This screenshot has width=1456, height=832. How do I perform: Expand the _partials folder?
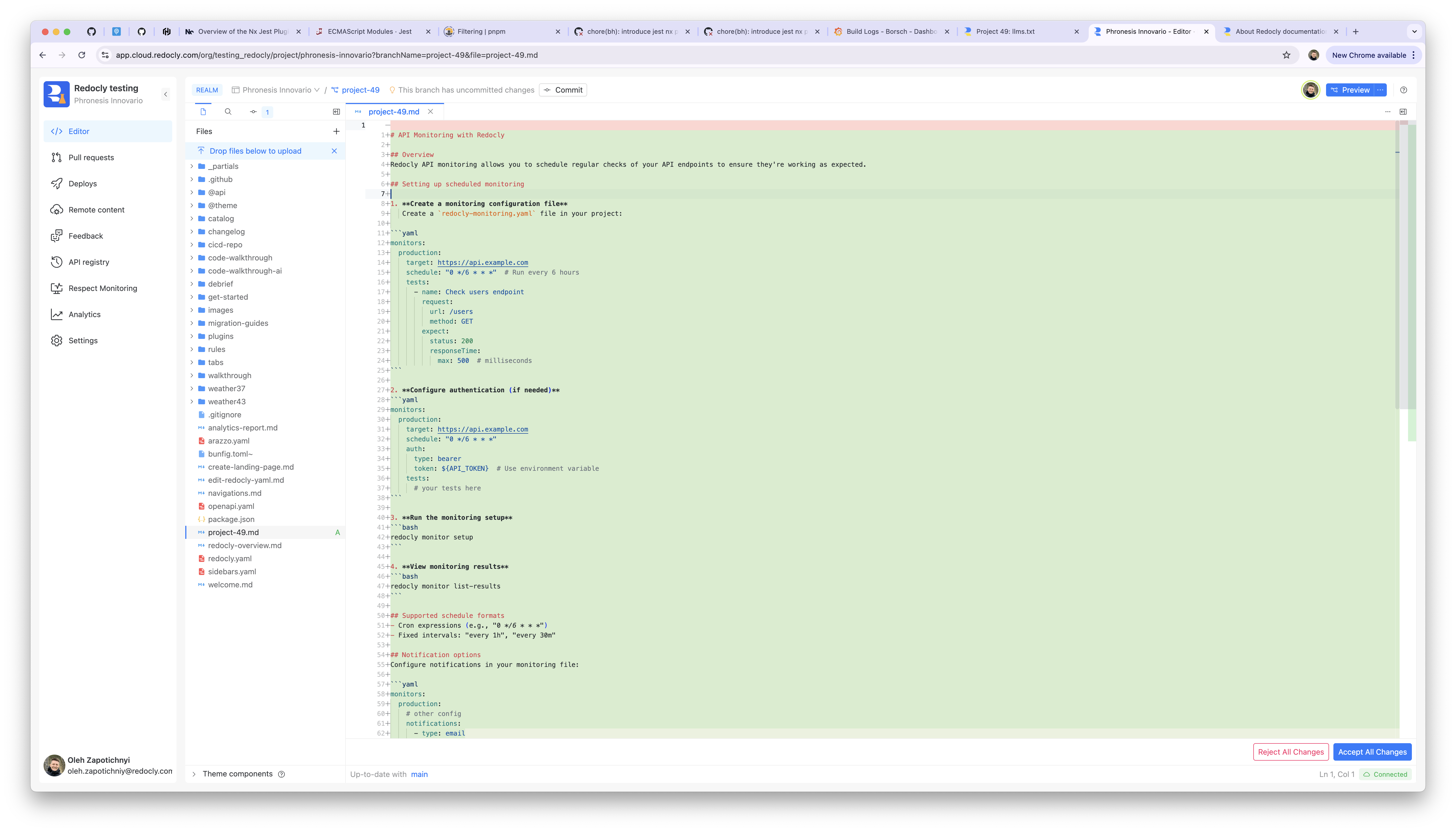(192, 166)
